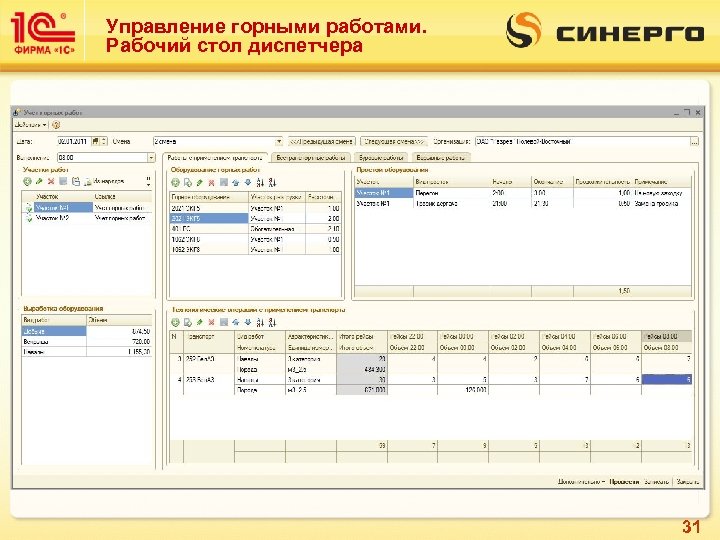Move row down in Технологические операции toolbar
The width and height of the screenshot is (720, 540).
248,322
